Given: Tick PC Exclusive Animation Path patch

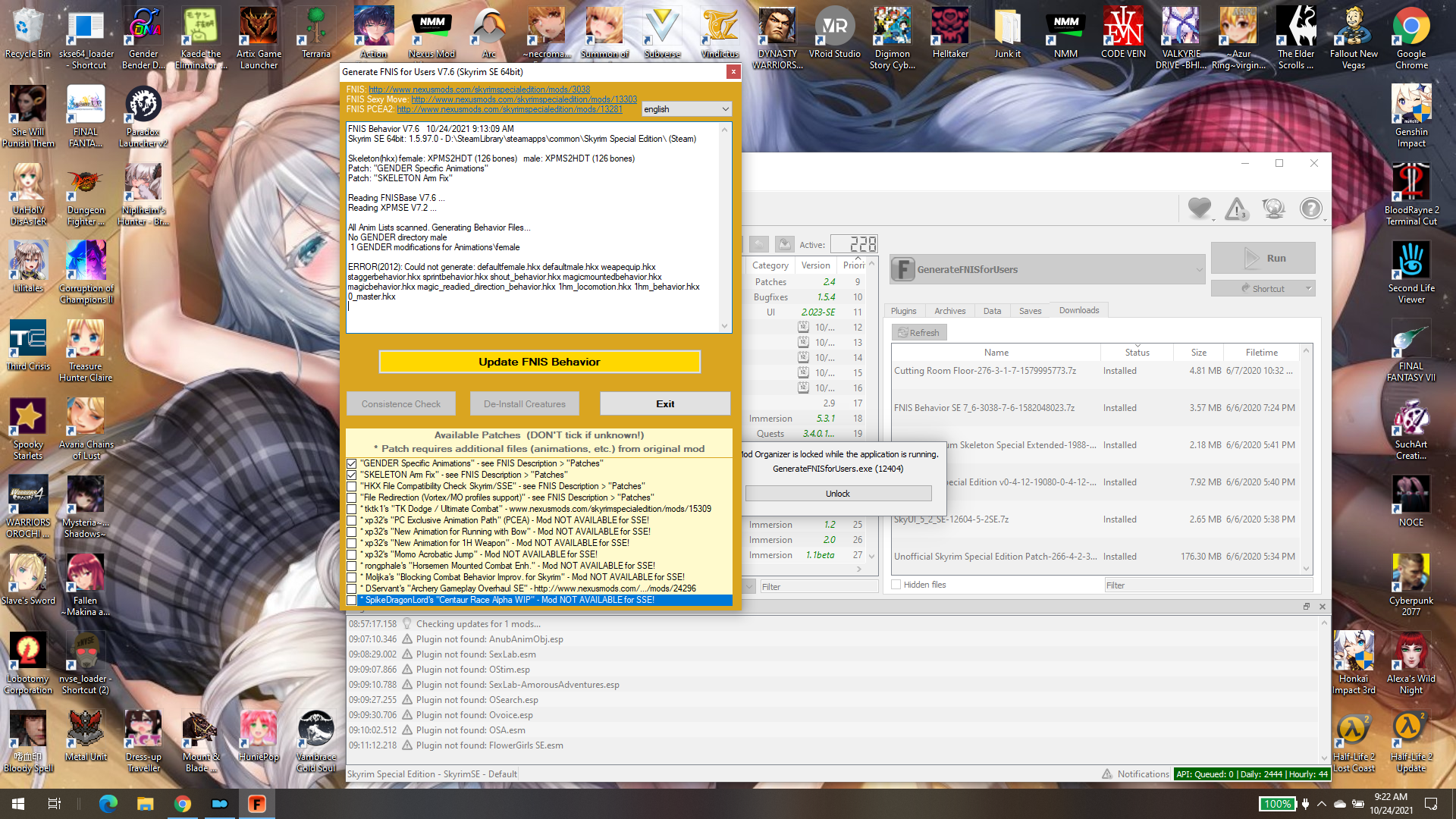Looking at the screenshot, I should tap(352, 520).
